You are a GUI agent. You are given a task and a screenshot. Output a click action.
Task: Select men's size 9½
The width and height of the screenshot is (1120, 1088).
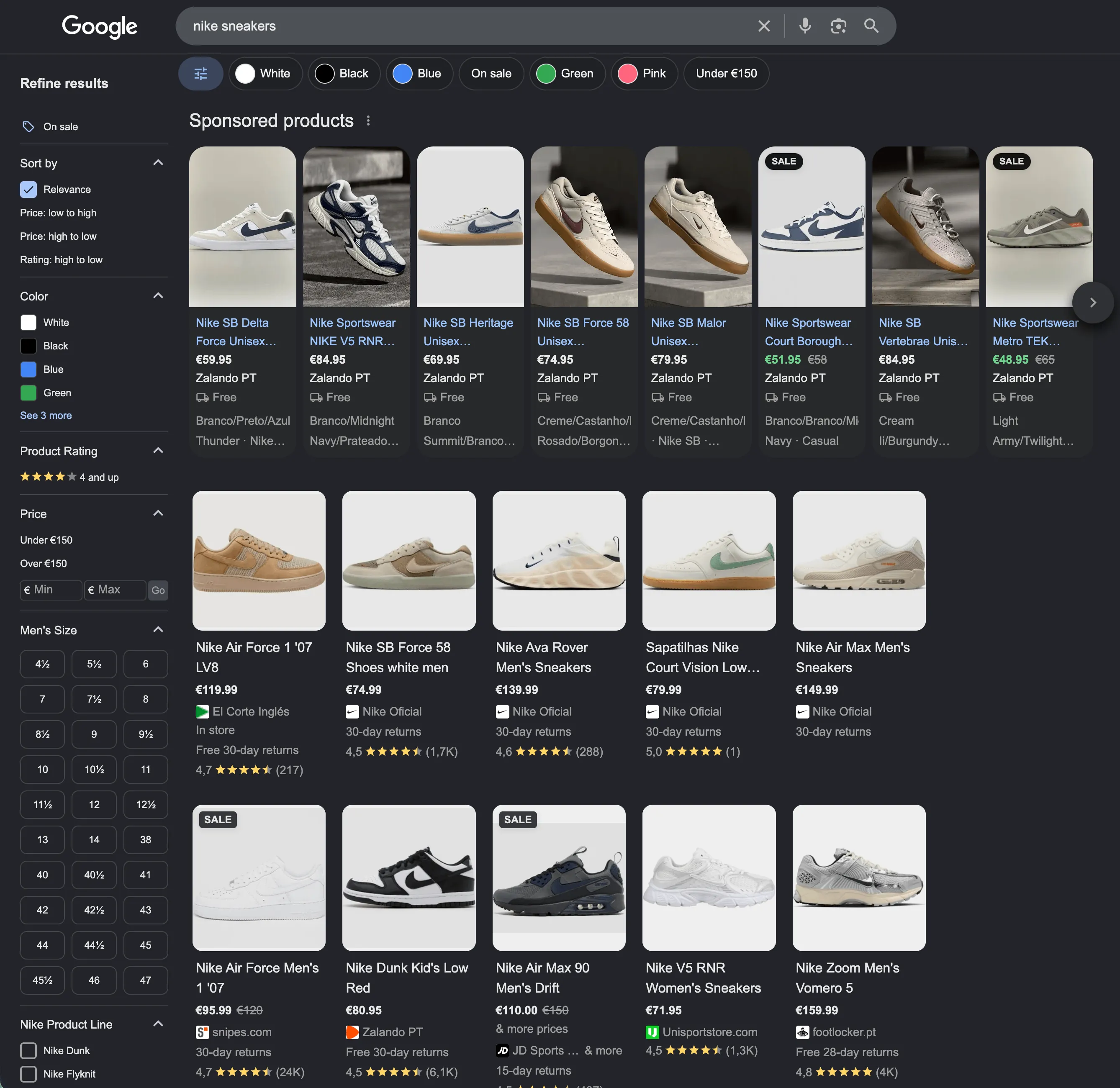pos(146,734)
